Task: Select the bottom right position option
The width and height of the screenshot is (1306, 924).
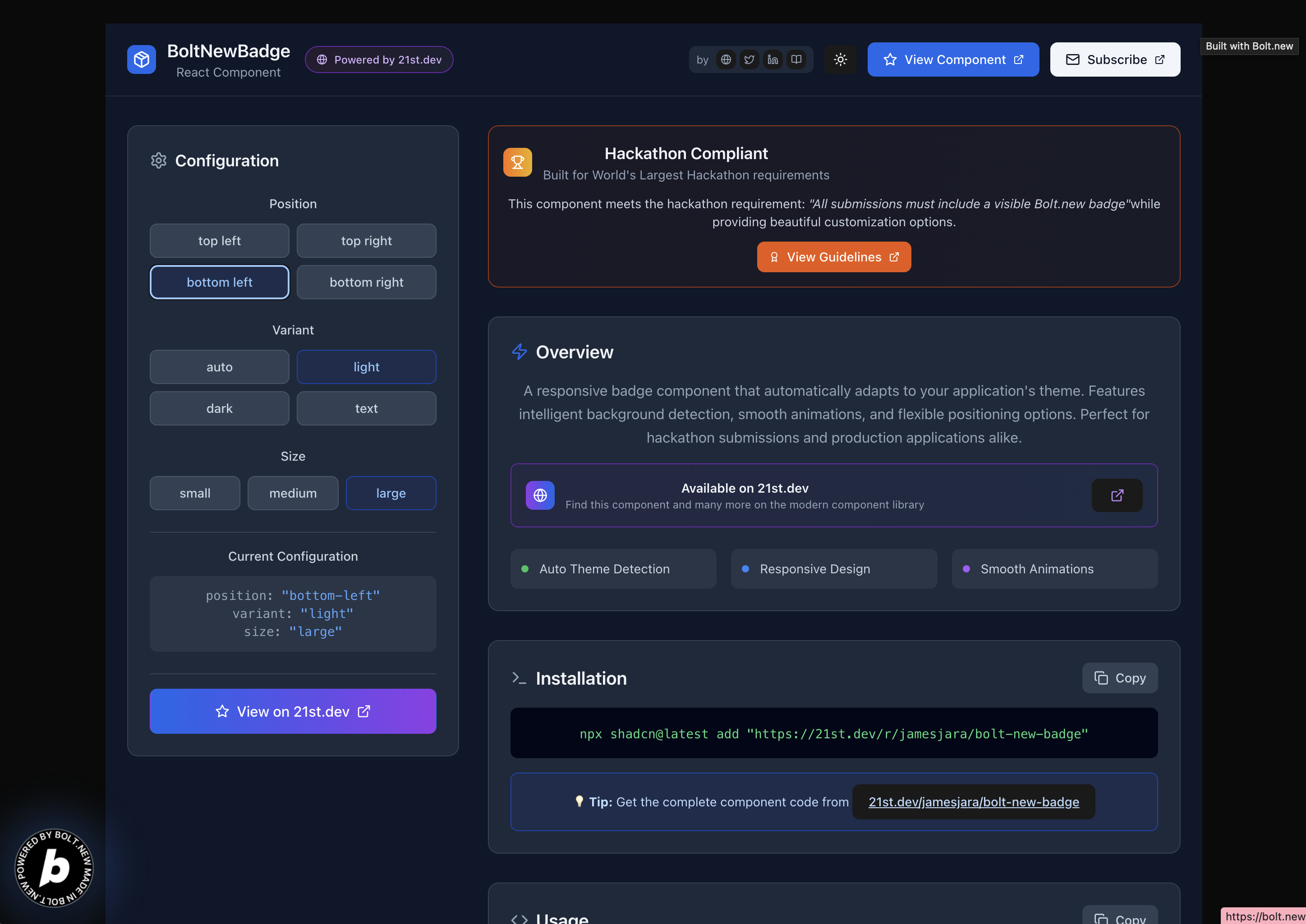Action: [366, 282]
